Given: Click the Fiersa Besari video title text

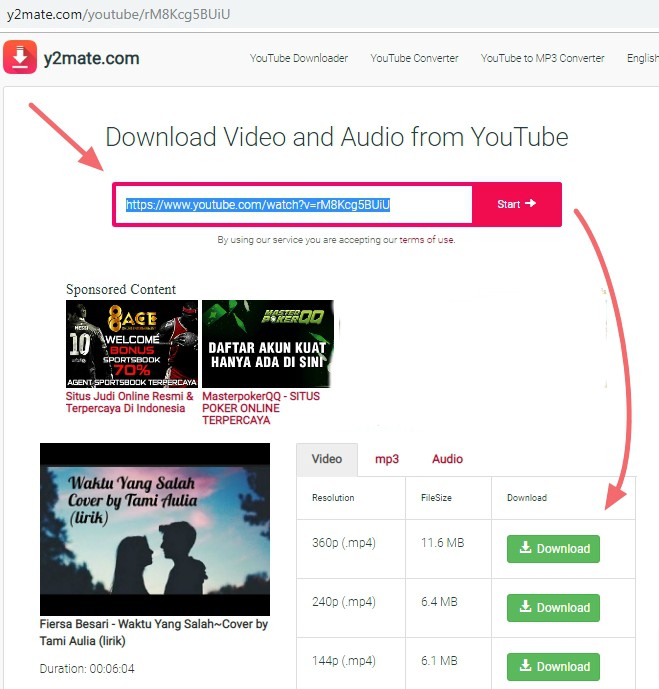Looking at the screenshot, I should [x=154, y=632].
